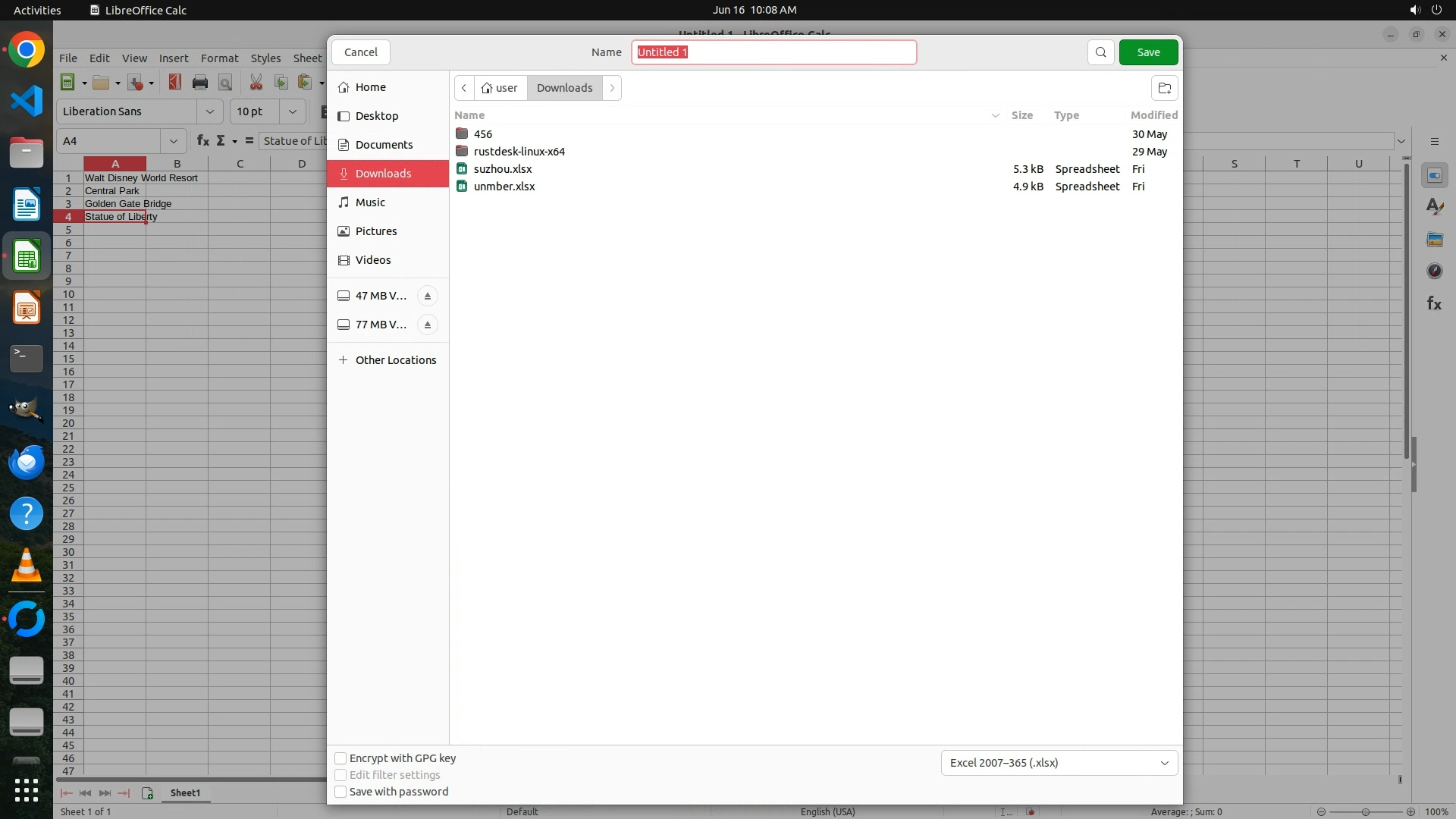Open the Insert menu

pyautogui.click(x=173, y=58)
